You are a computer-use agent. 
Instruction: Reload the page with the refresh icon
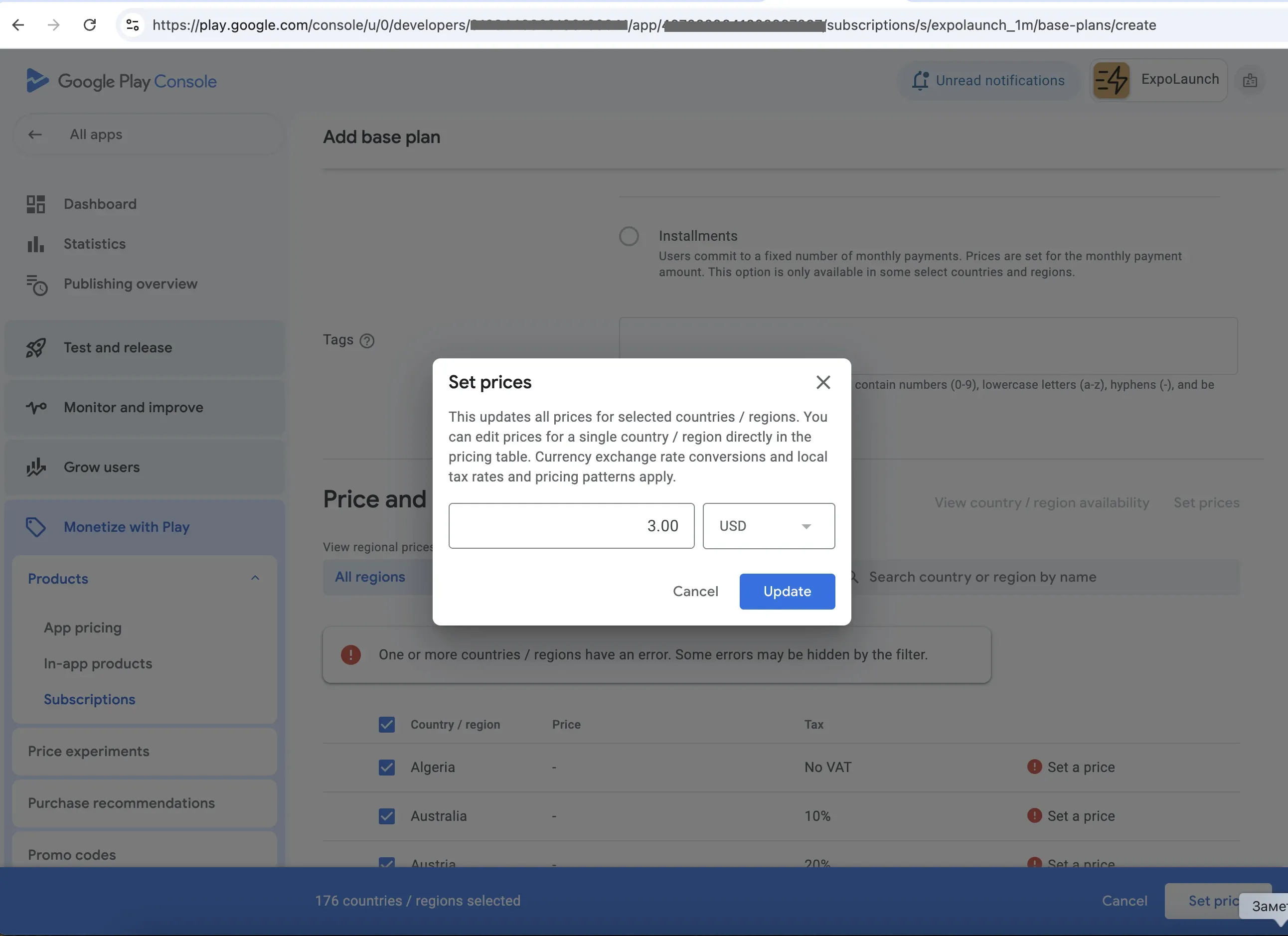(90, 25)
